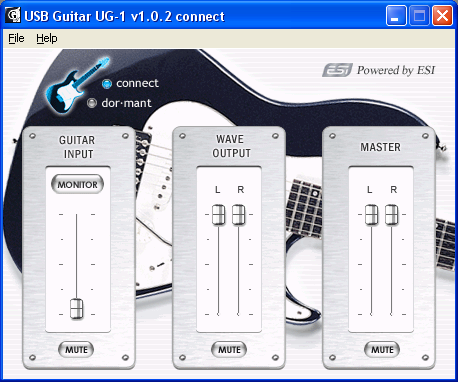The width and height of the screenshot is (458, 382).
Task: Select the dormant radio indicator
Action: click(92, 103)
